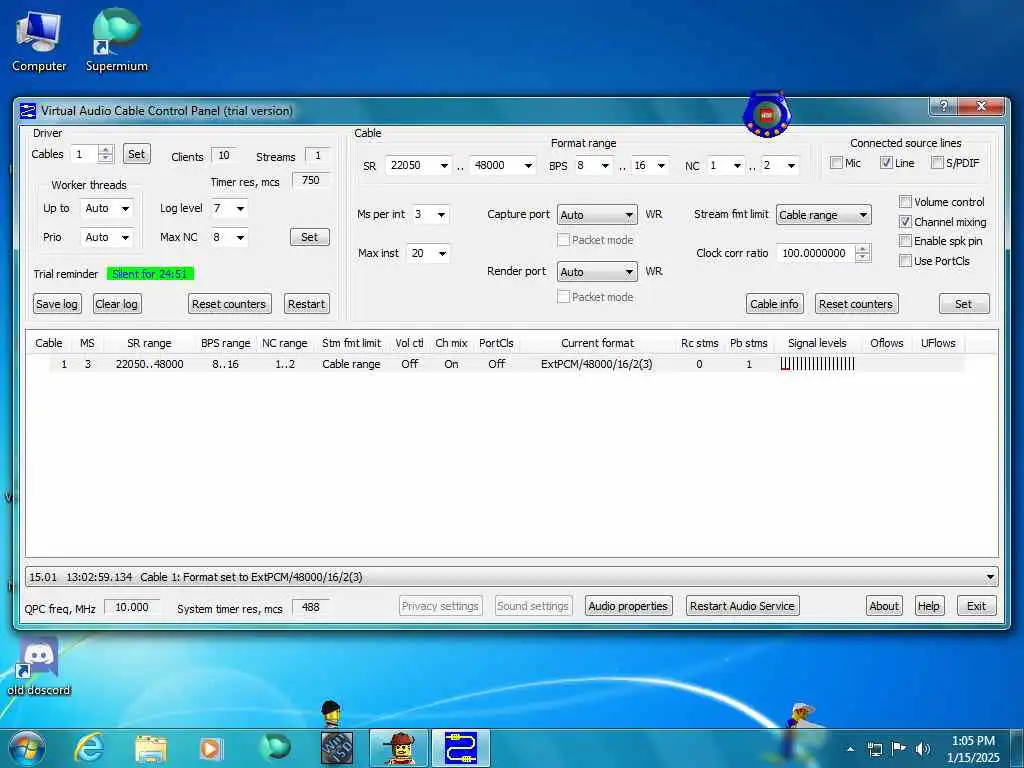This screenshot has width=1024, height=768.
Task: Select the Virtual Audio Cable taskbar button
Action: (x=460, y=748)
